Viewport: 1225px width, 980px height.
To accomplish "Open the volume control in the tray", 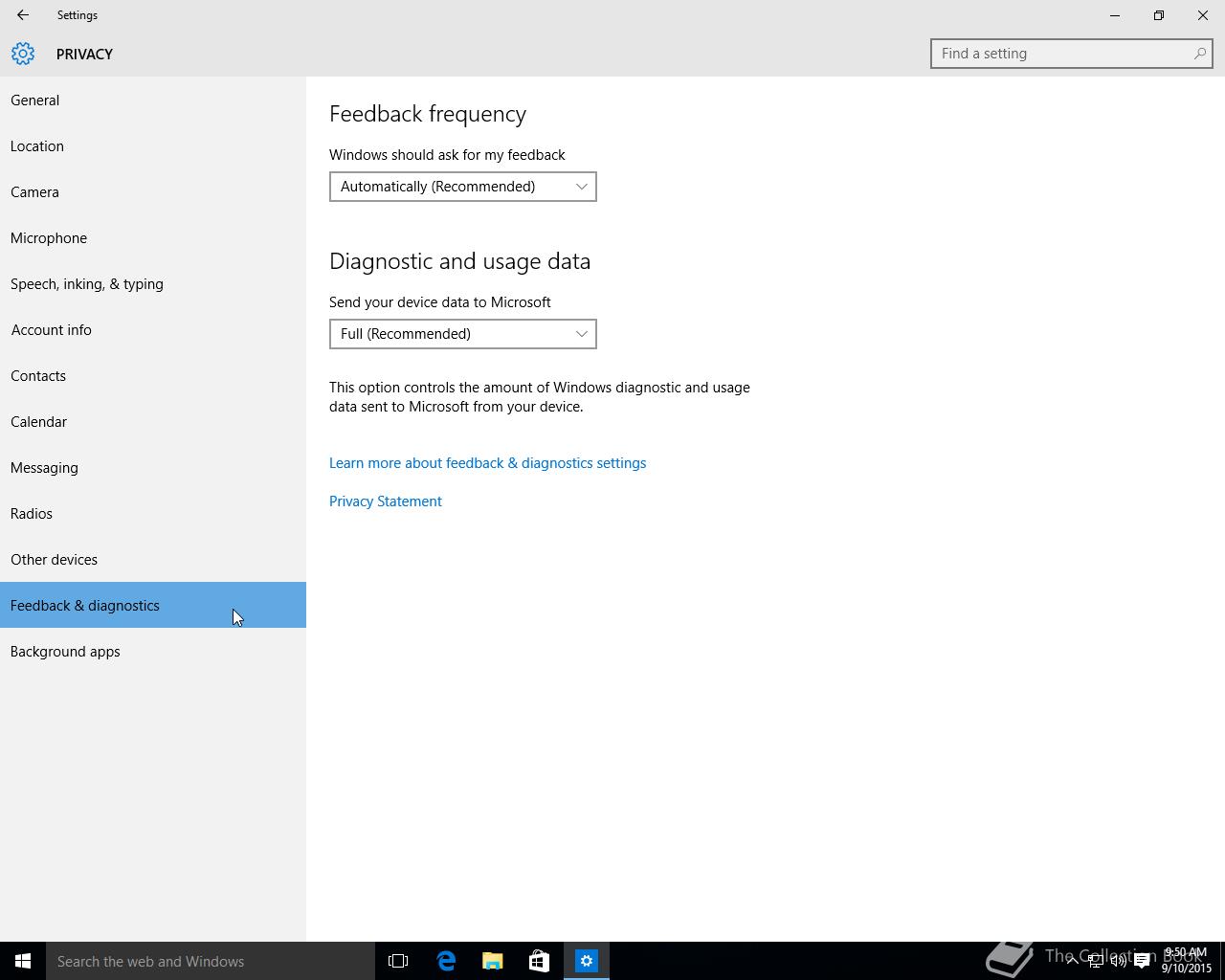I will (x=1119, y=961).
